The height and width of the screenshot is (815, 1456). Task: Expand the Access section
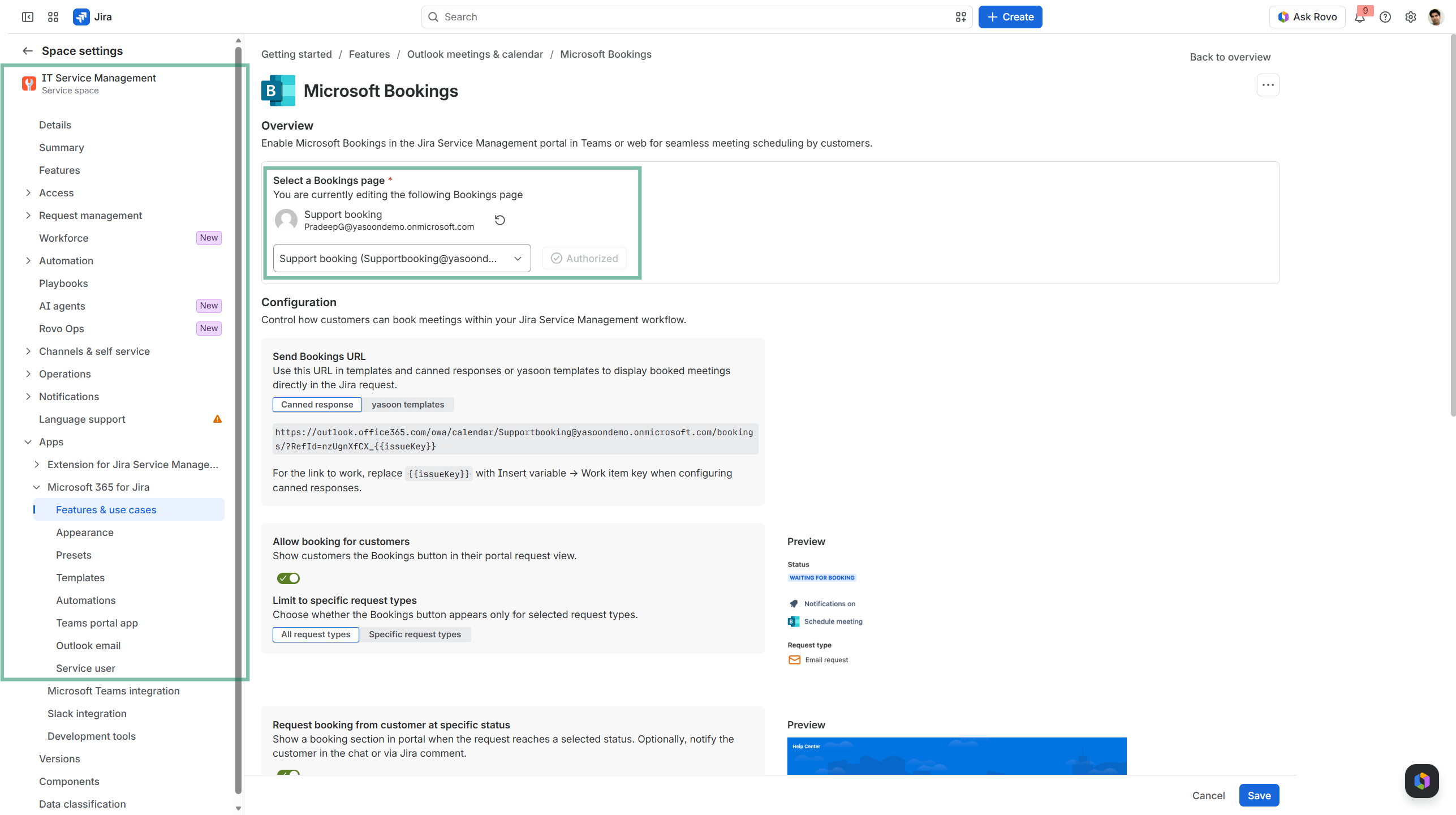point(28,193)
